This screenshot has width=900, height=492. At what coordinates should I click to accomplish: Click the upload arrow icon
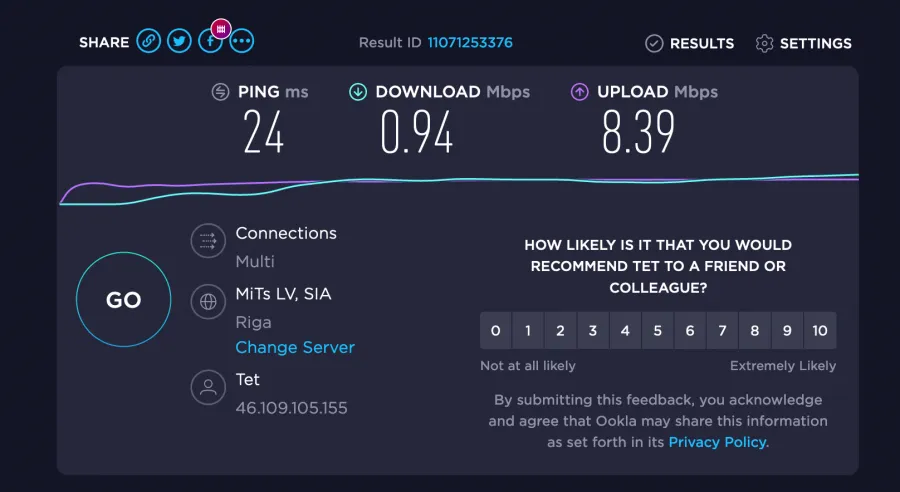[579, 92]
